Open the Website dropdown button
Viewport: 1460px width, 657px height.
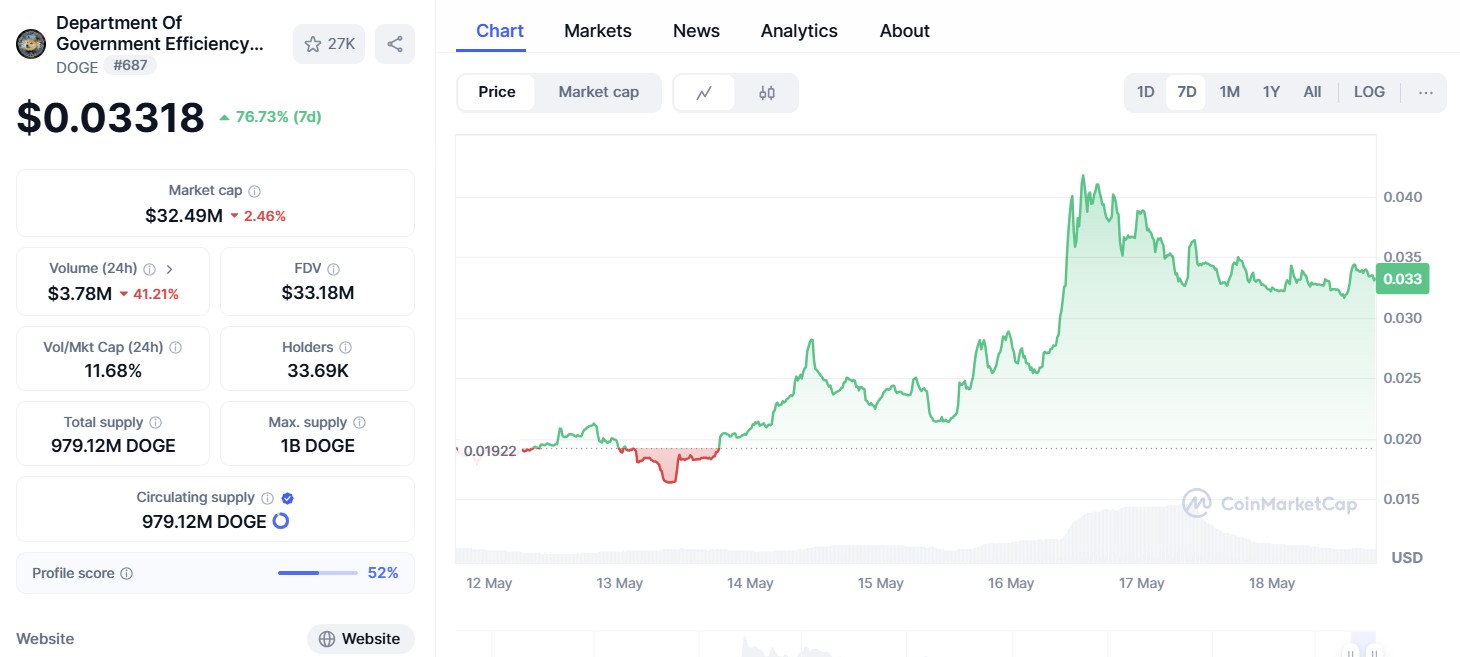360,639
